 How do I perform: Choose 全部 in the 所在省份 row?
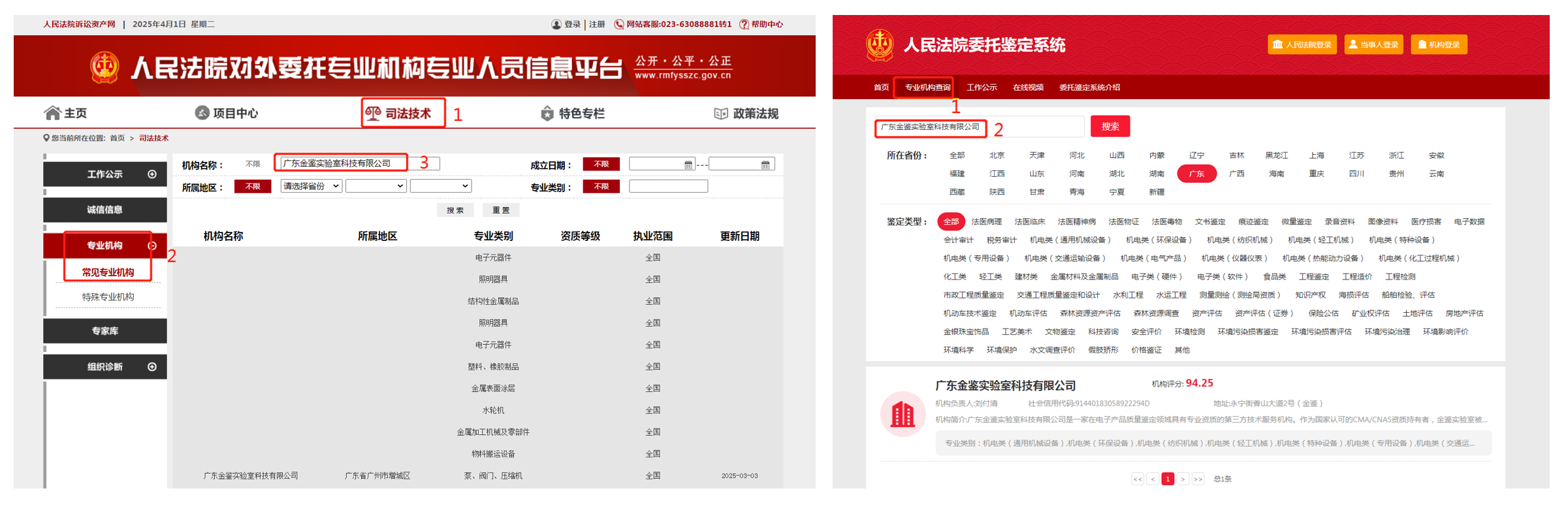pos(957,155)
